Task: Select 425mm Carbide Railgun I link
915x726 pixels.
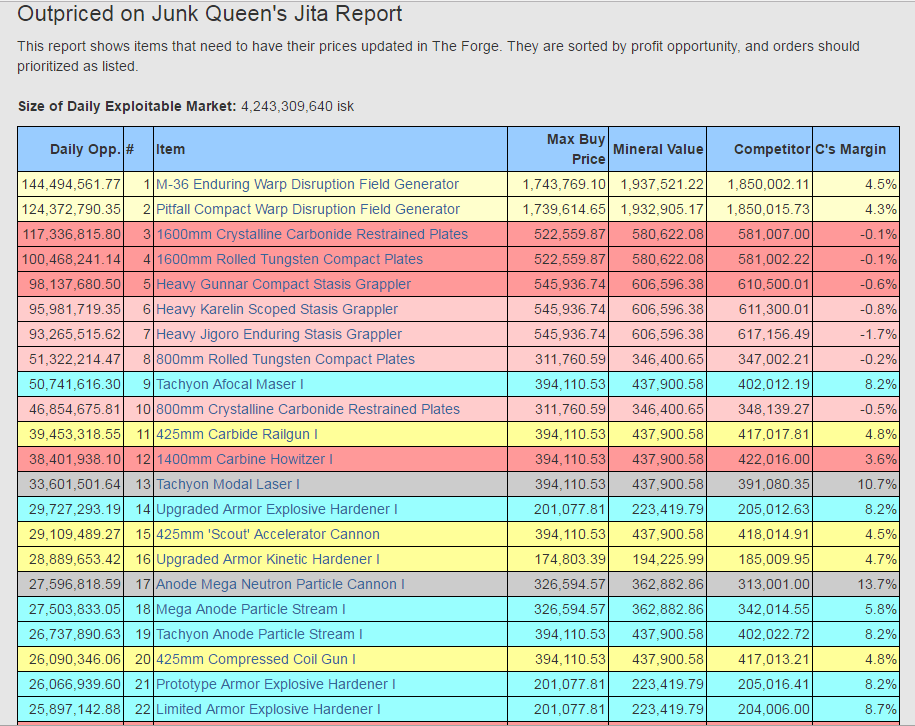Action: (x=236, y=435)
